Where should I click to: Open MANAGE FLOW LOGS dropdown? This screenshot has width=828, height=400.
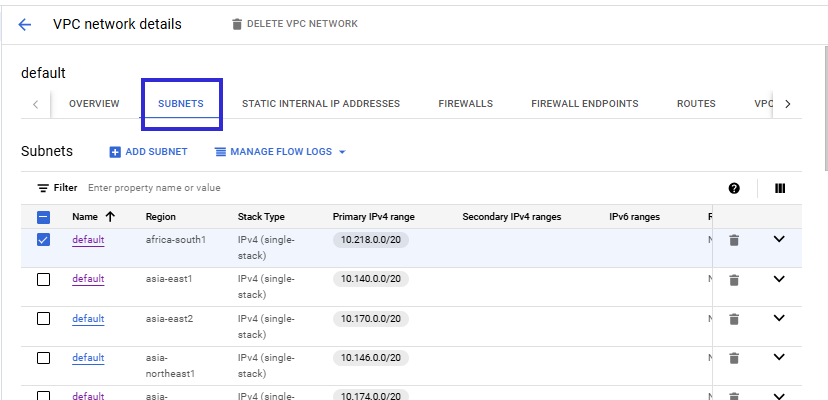click(280, 152)
